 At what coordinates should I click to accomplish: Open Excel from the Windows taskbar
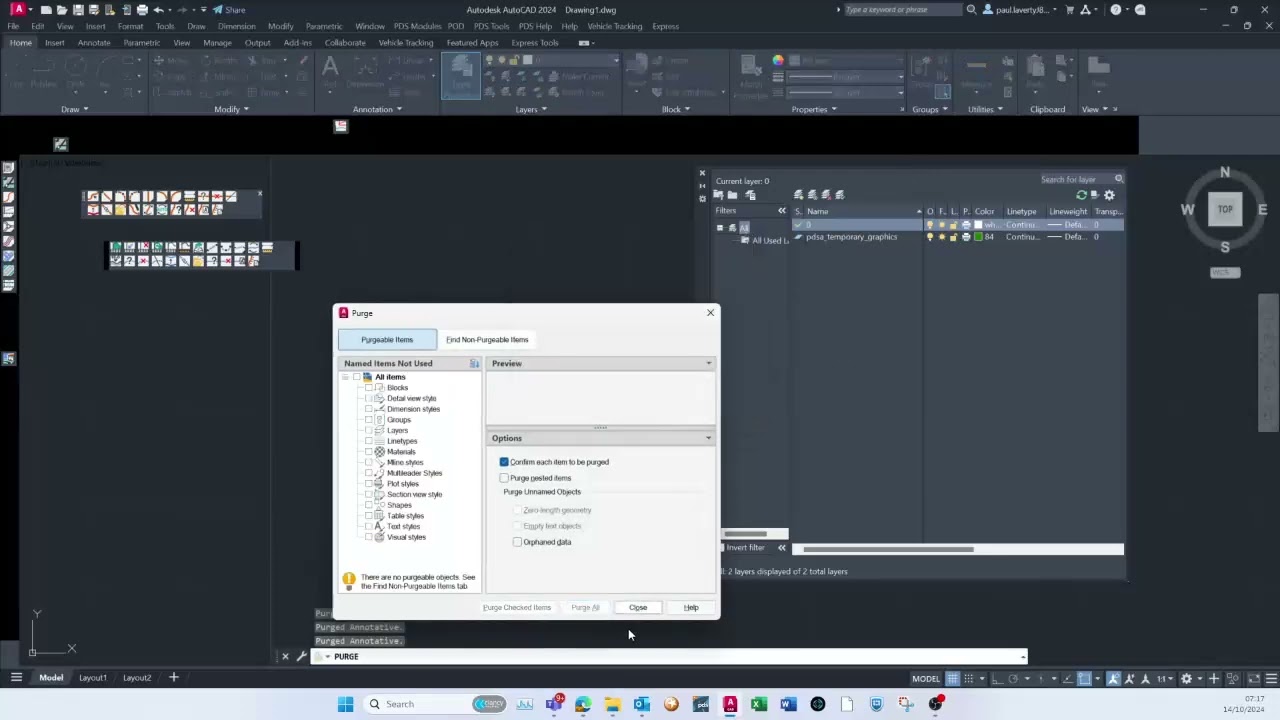tap(759, 704)
